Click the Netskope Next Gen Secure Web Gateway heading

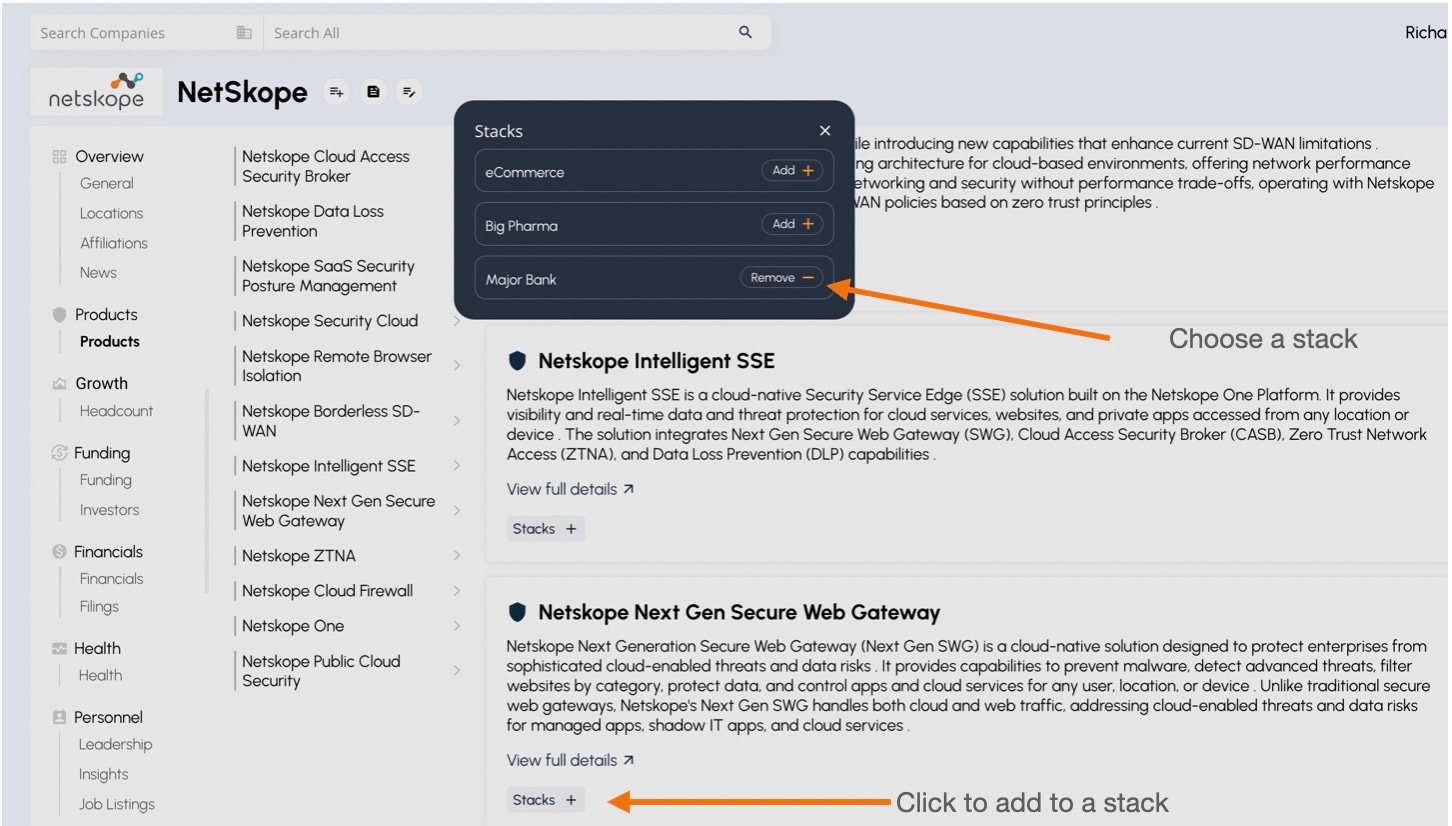coord(739,612)
